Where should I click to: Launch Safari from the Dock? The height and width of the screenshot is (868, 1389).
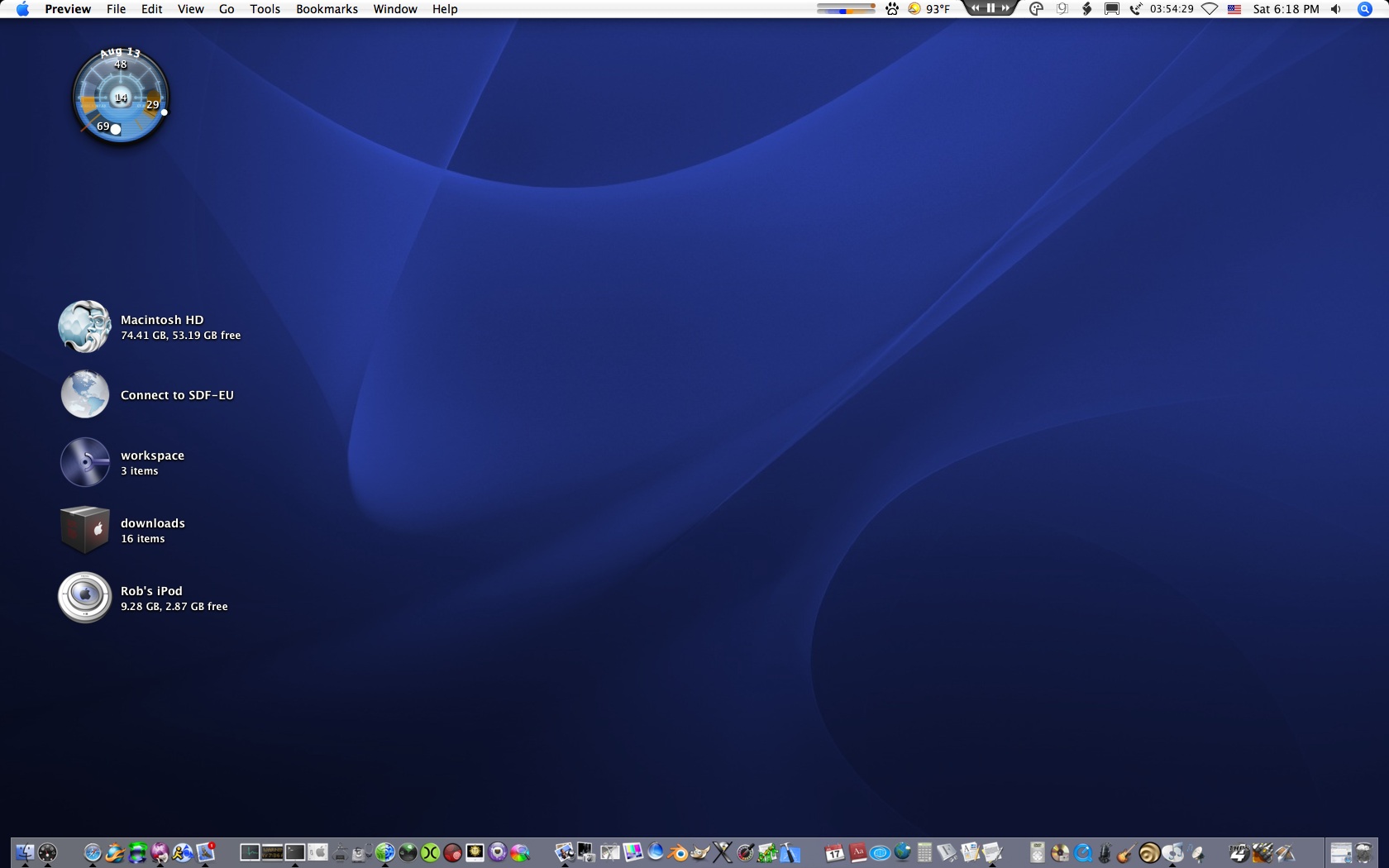coord(93,852)
